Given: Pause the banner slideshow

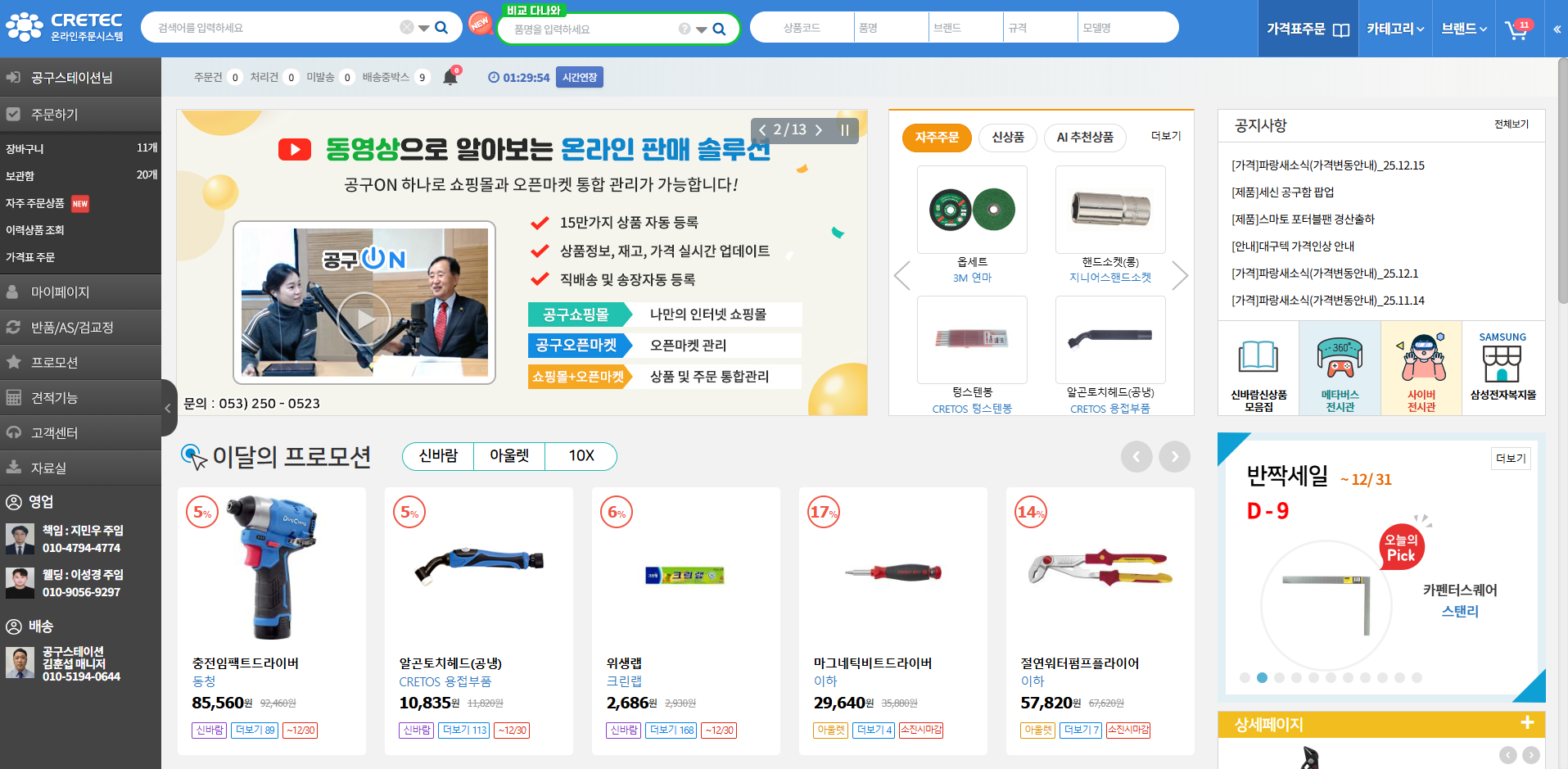Looking at the screenshot, I should [x=844, y=130].
